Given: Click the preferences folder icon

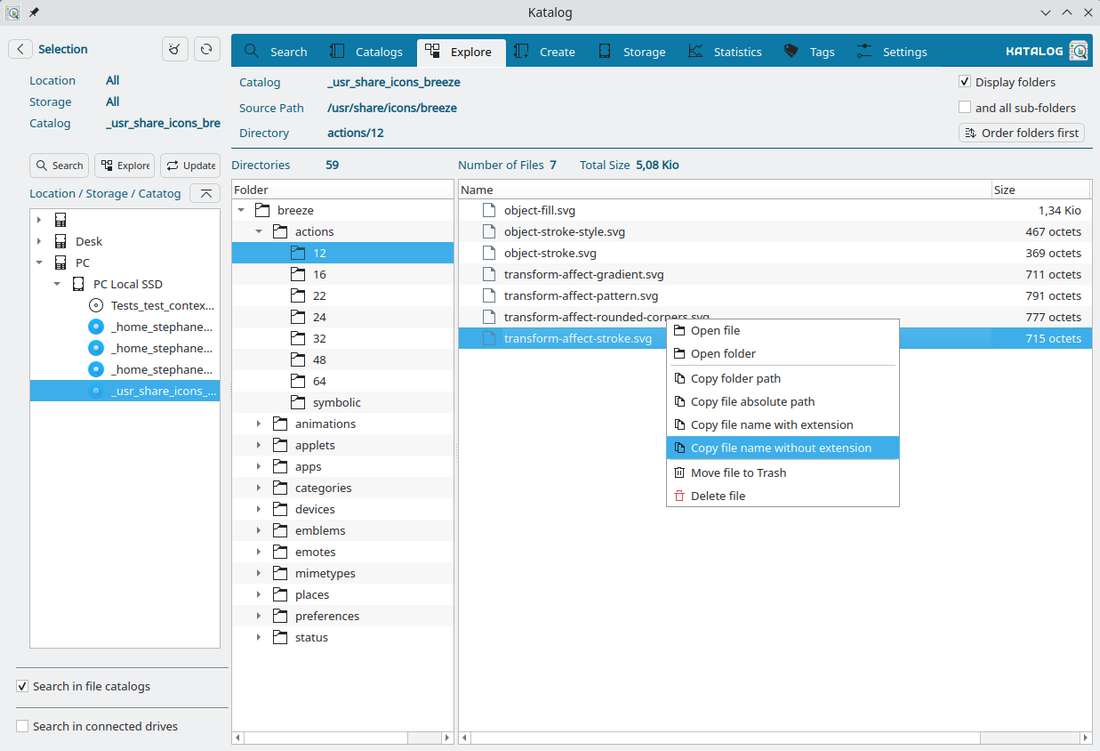Looking at the screenshot, I should coord(280,616).
